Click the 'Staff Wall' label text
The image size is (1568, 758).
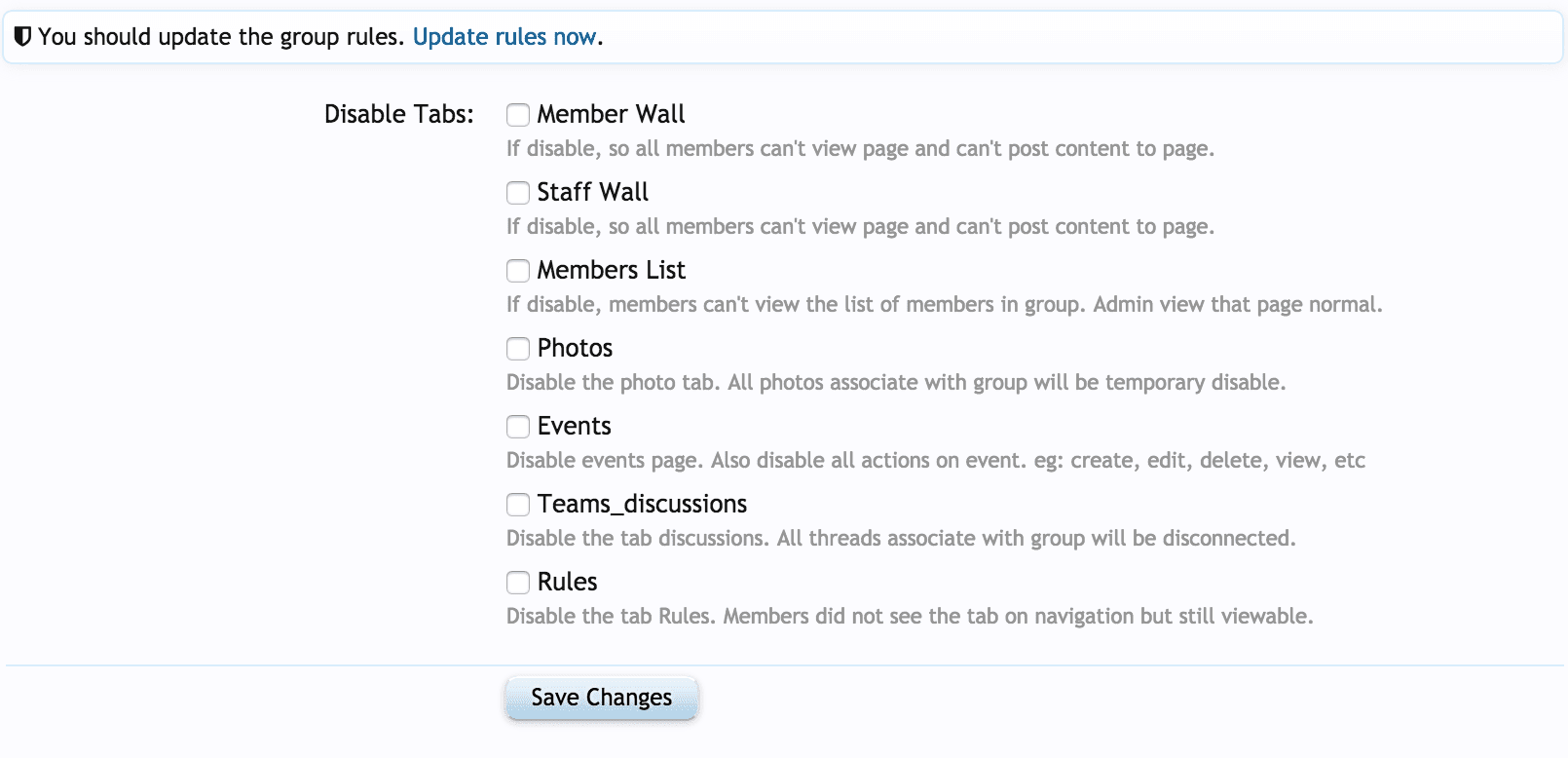pos(592,192)
